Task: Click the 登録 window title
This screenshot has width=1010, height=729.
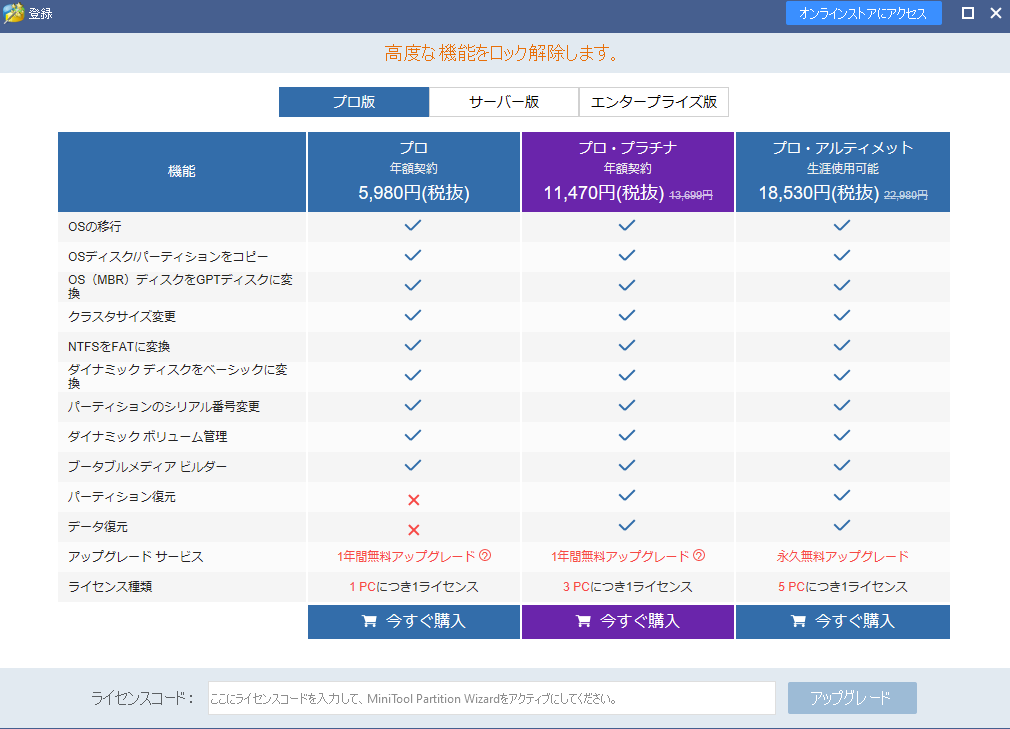Action: (x=41, y=14)
